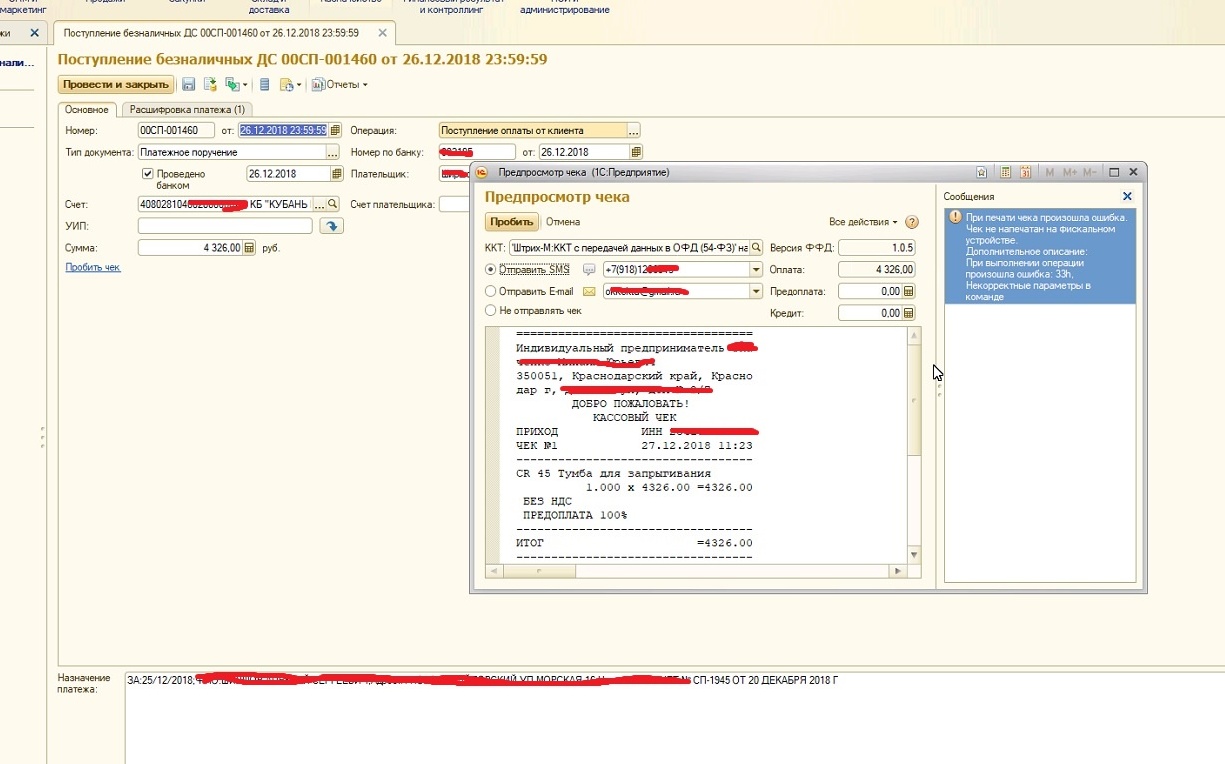Click magnifier icon in ККТ field
The image size is (1225, 764).
point(757,247)
